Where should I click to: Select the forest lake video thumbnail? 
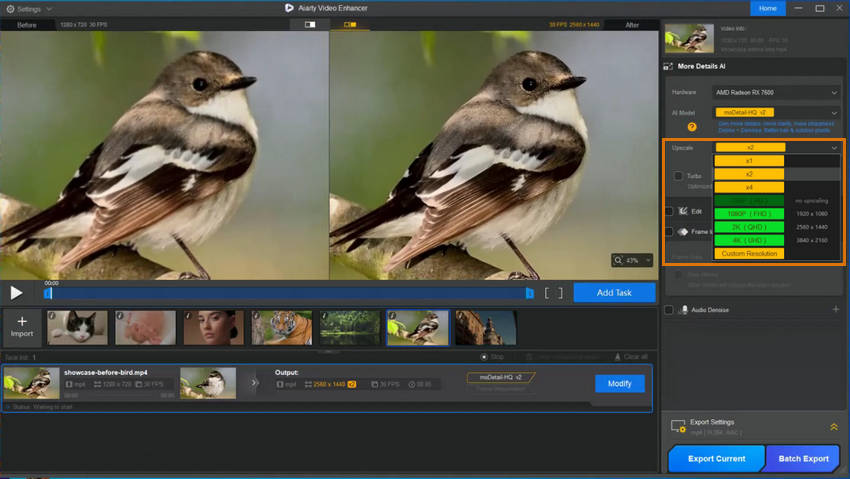pos(350,328)
